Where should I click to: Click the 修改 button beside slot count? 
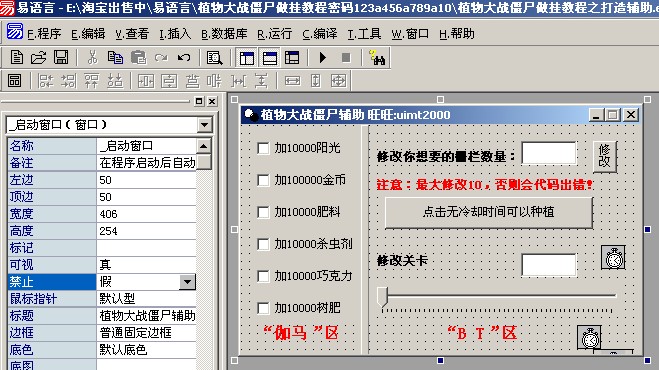[604, 156]
